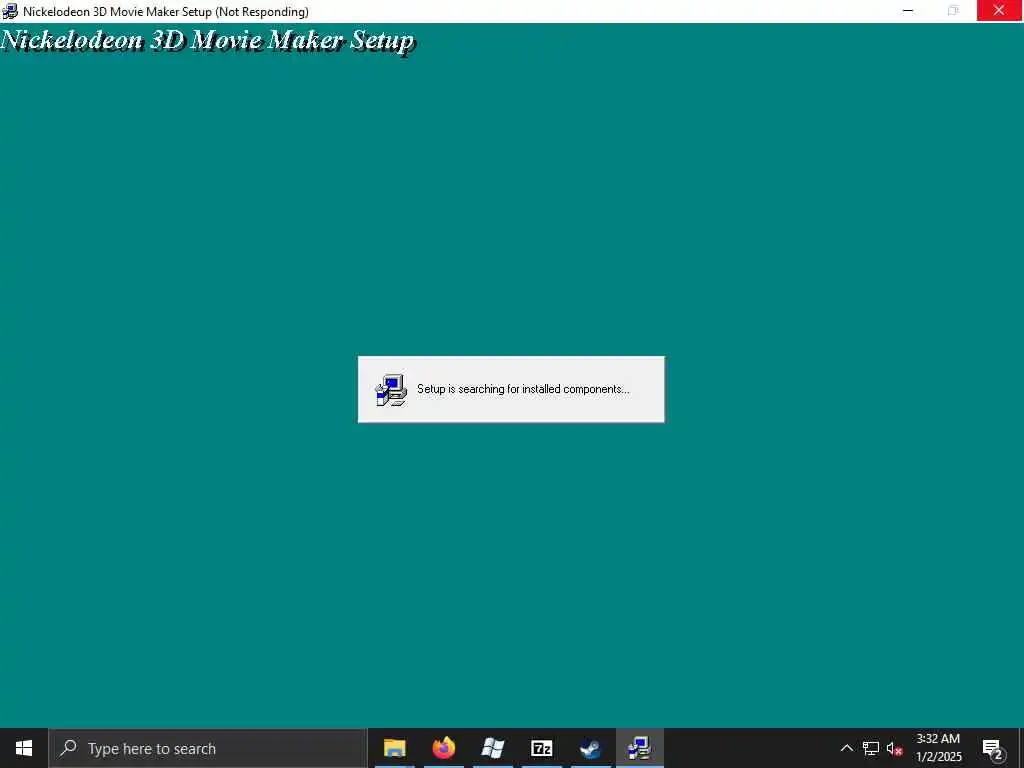Image resolution: width=1024 pixels, height=768 pixels.
Task: Click the window title '(Not Responding)' text
Action: [262, 12]
